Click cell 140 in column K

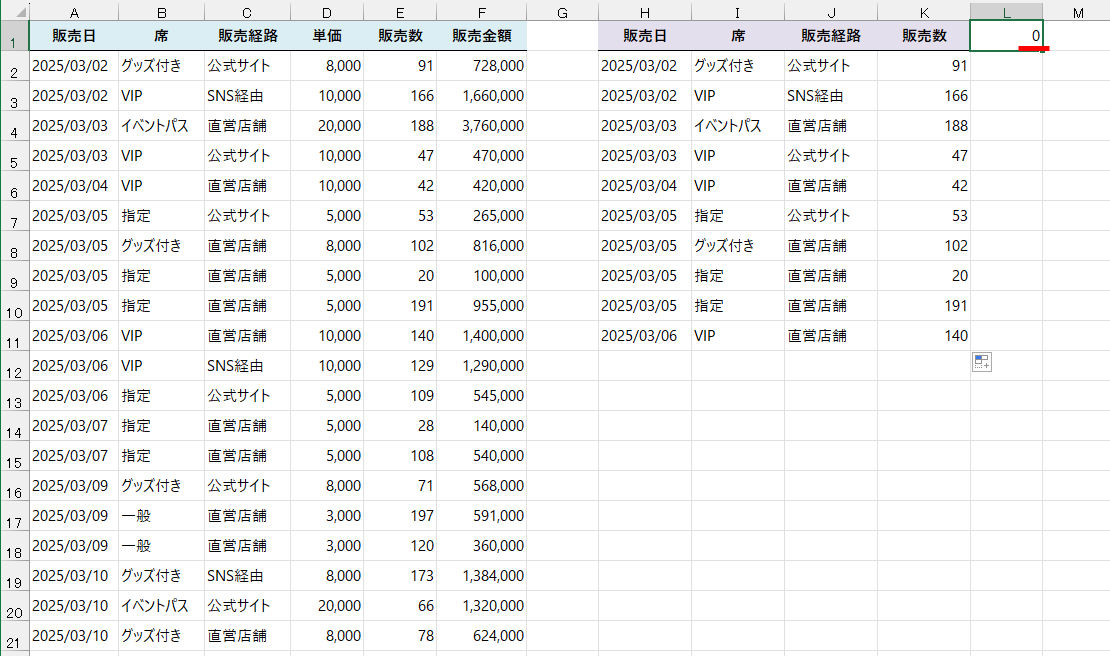pyautogui.click(x=924, y=336)
